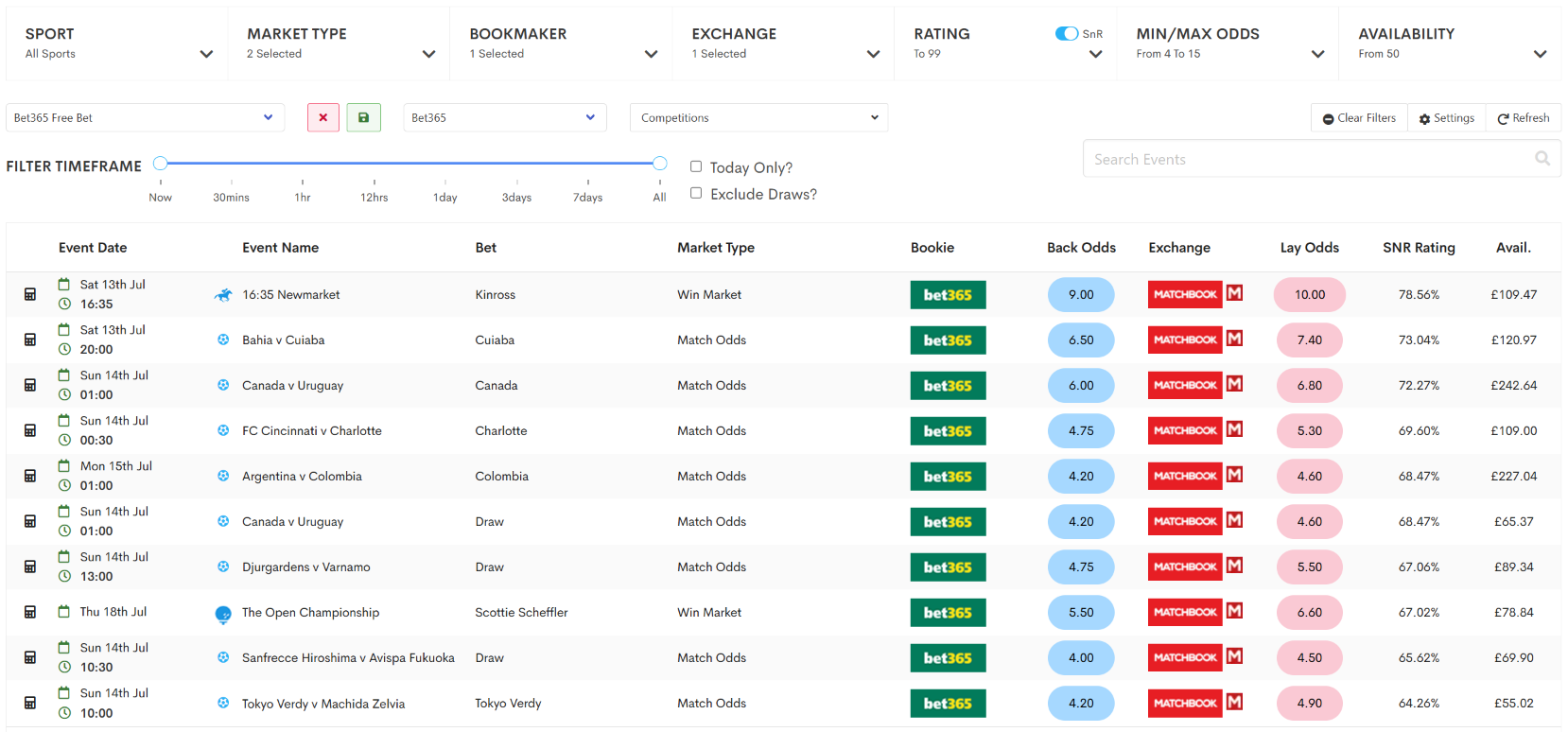Select the 78.56% SNR rating

click(x=1419, y=295)
